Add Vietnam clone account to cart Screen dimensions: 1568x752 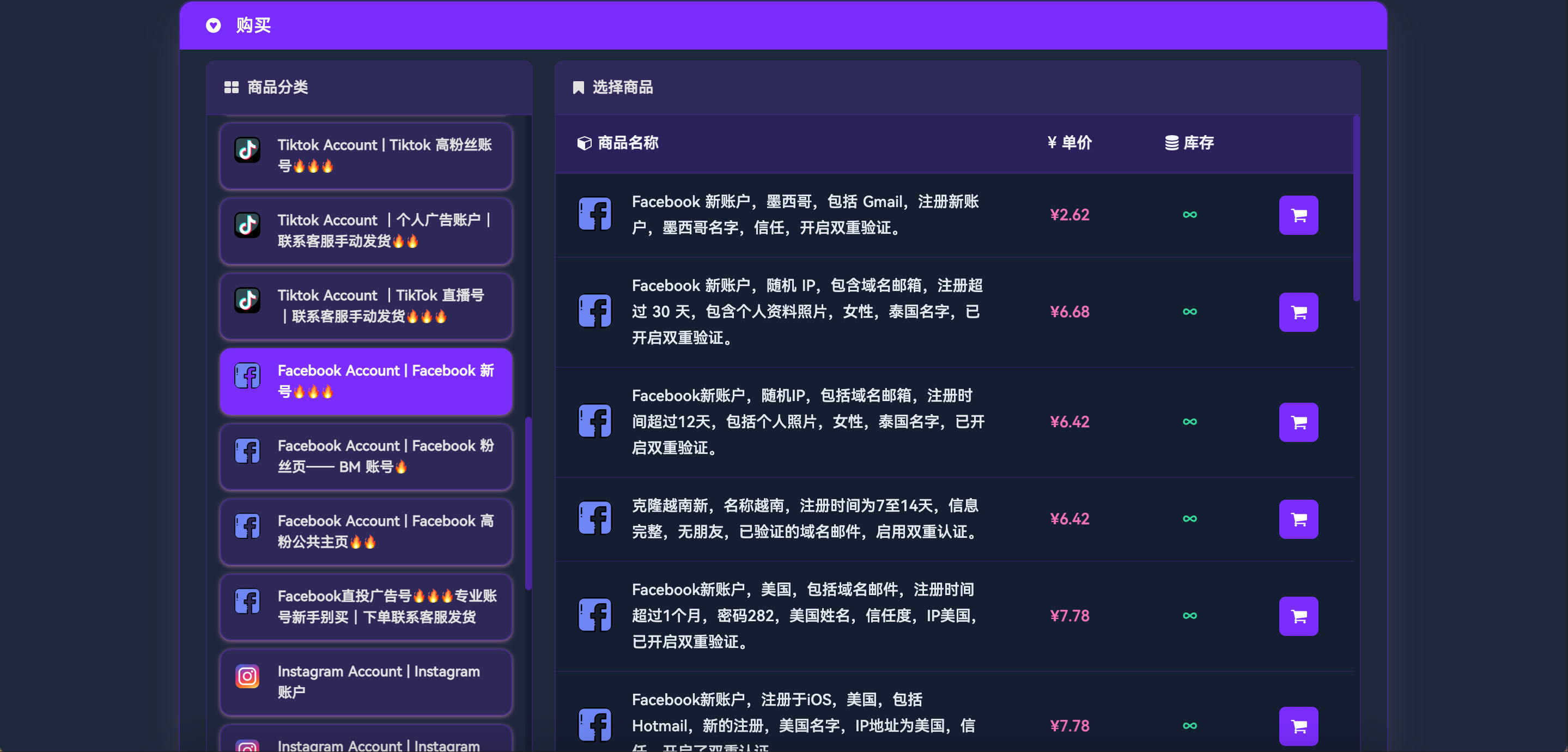pos(1298,519)
